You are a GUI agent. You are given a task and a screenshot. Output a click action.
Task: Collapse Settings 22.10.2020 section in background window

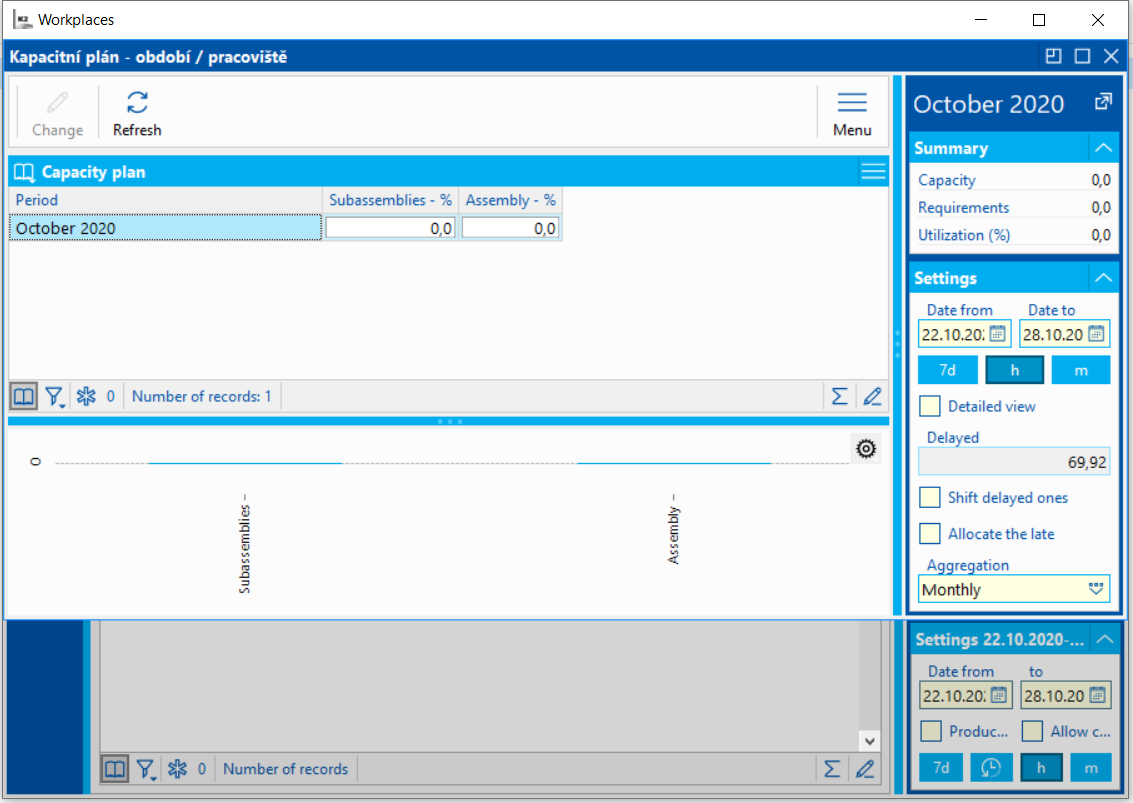pyautogui.click(x=1104, y=639)
